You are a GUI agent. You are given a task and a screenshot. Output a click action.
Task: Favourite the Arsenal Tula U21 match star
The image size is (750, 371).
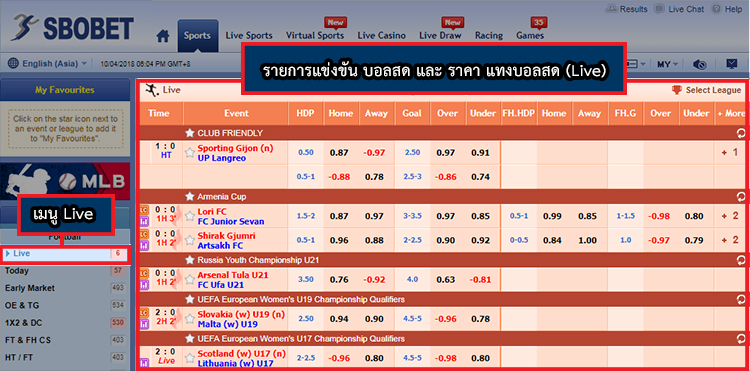coord(190,280)
